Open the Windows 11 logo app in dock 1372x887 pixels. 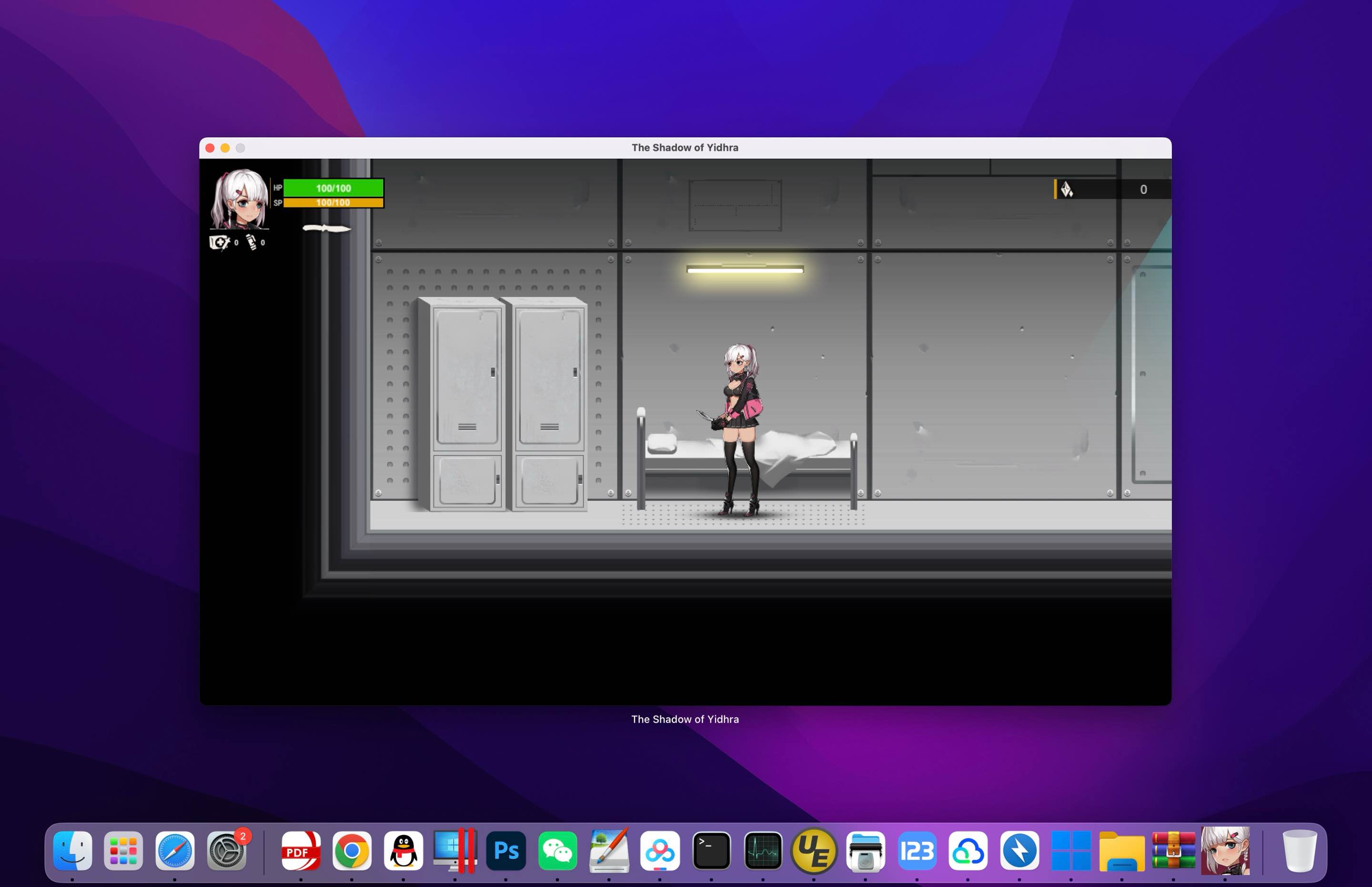pos(1071,850)
